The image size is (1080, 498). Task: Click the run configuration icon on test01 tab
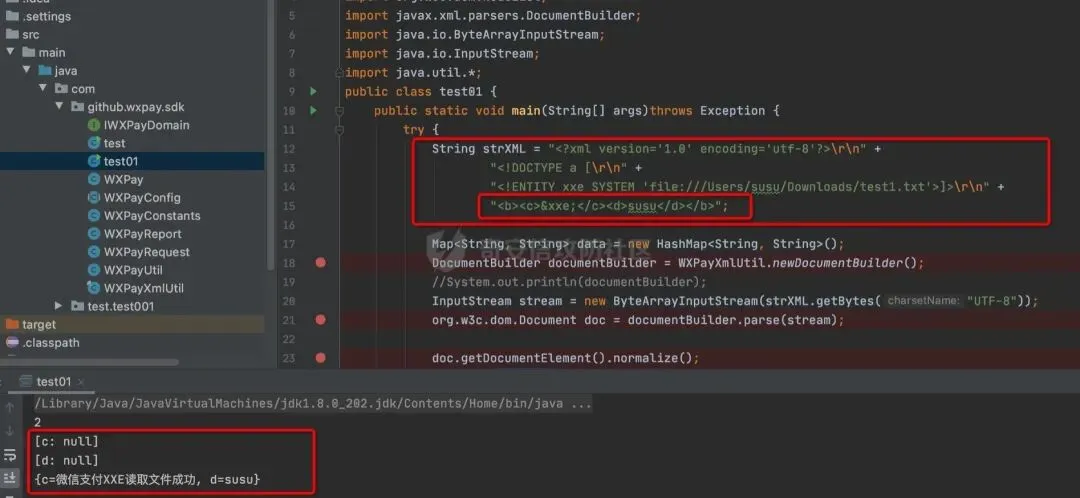coord(25,382)
